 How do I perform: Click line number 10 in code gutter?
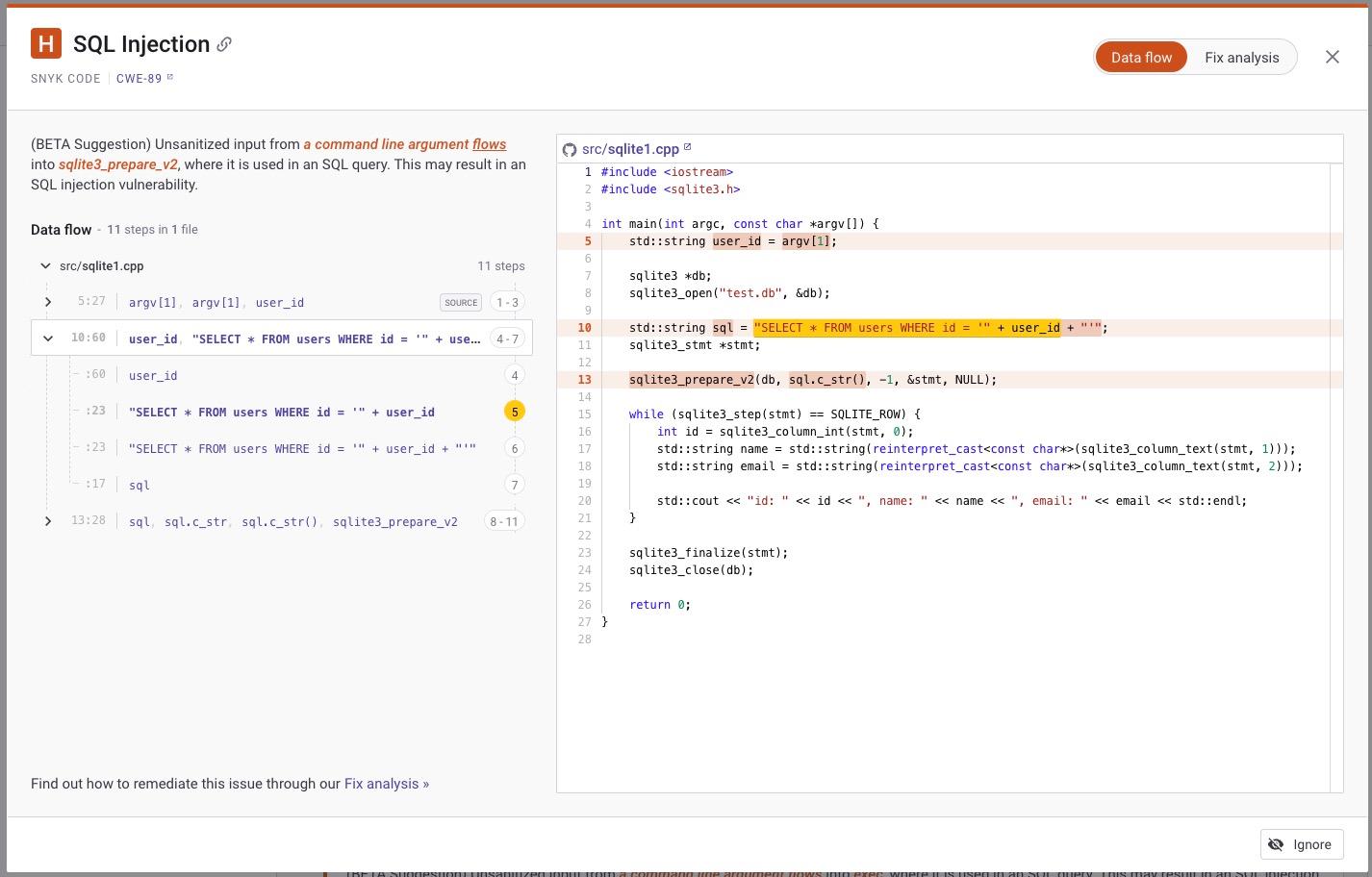click(x=584, y=328)
